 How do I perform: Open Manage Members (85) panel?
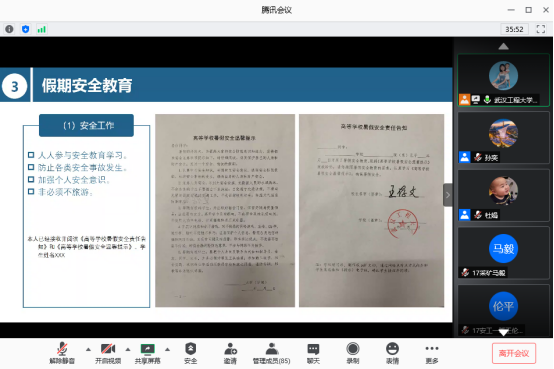[271, 353]
